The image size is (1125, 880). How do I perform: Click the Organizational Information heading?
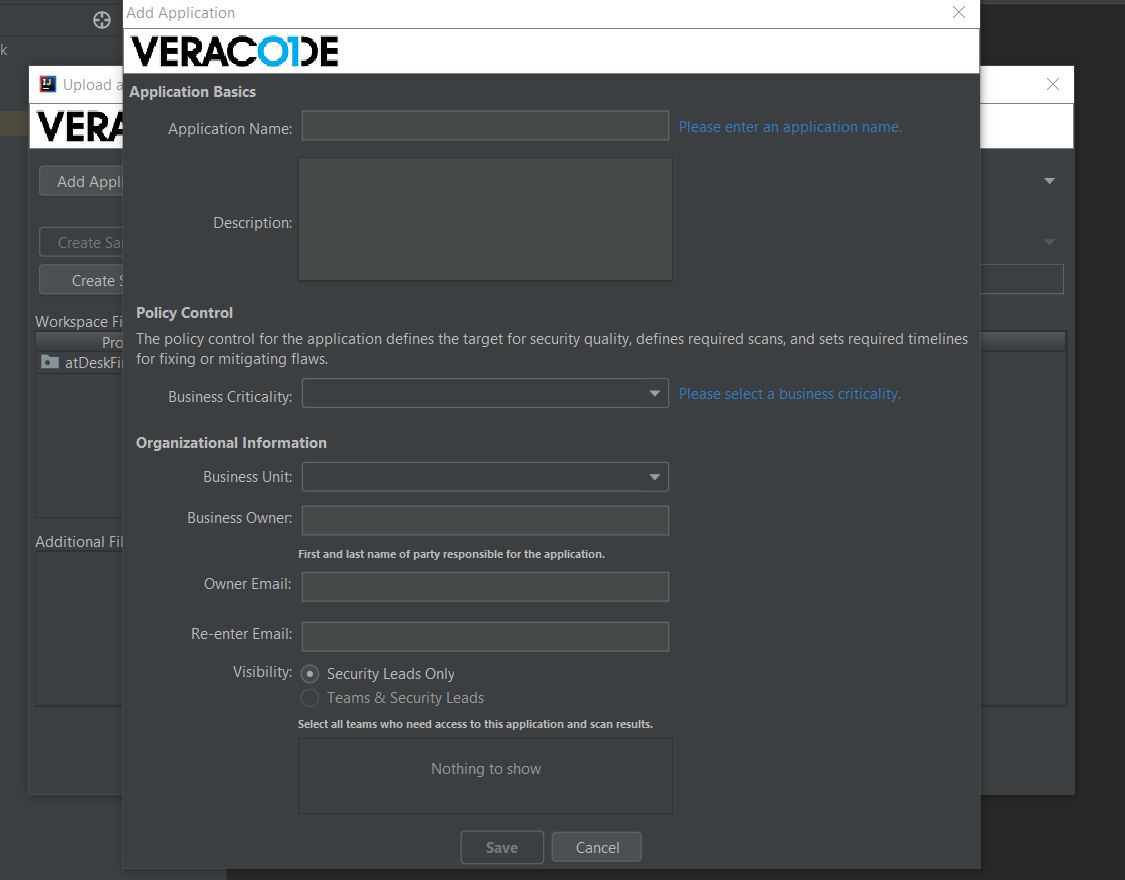pos(231,443)
